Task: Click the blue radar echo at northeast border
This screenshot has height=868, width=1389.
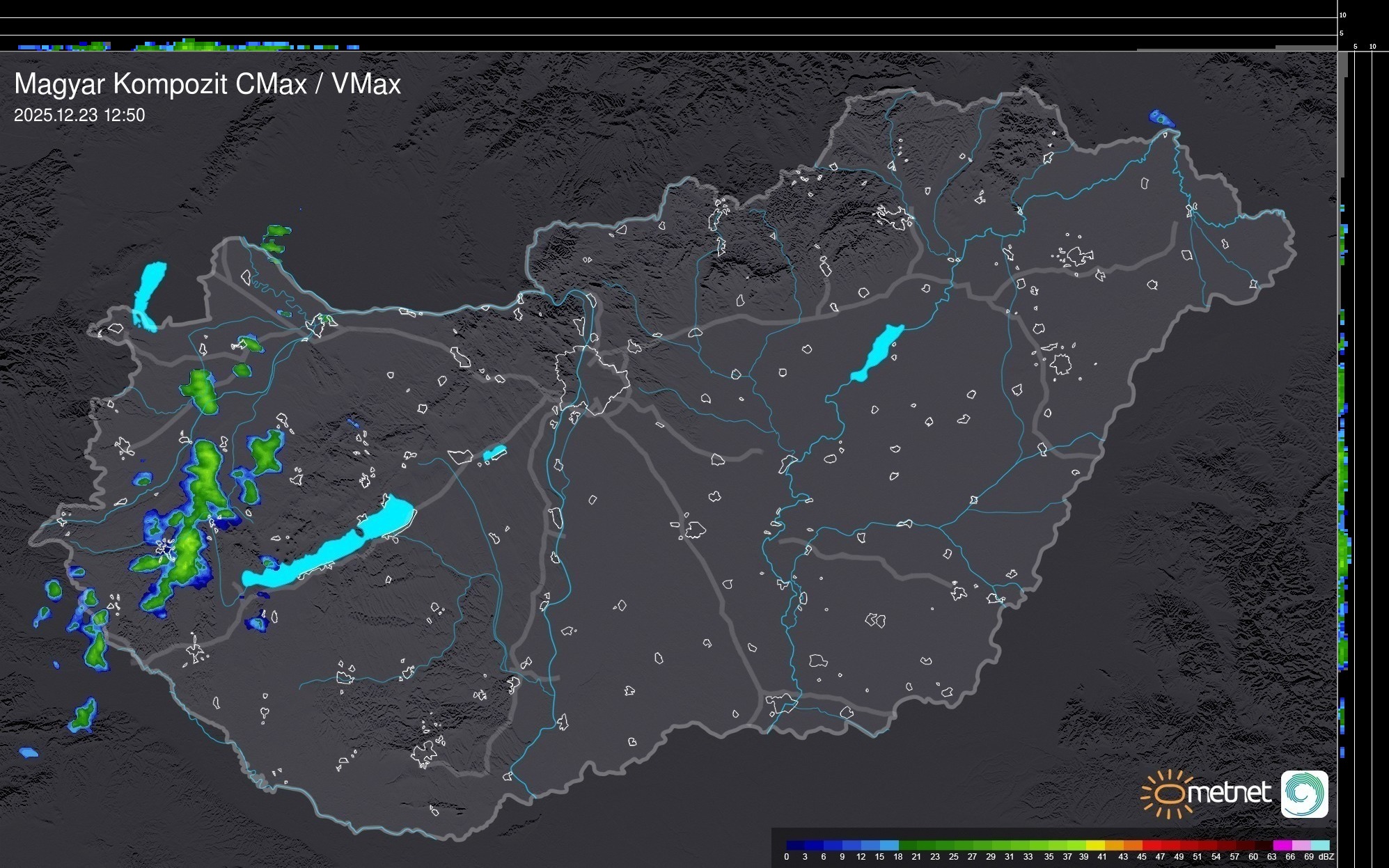Action: point(1161,118)
